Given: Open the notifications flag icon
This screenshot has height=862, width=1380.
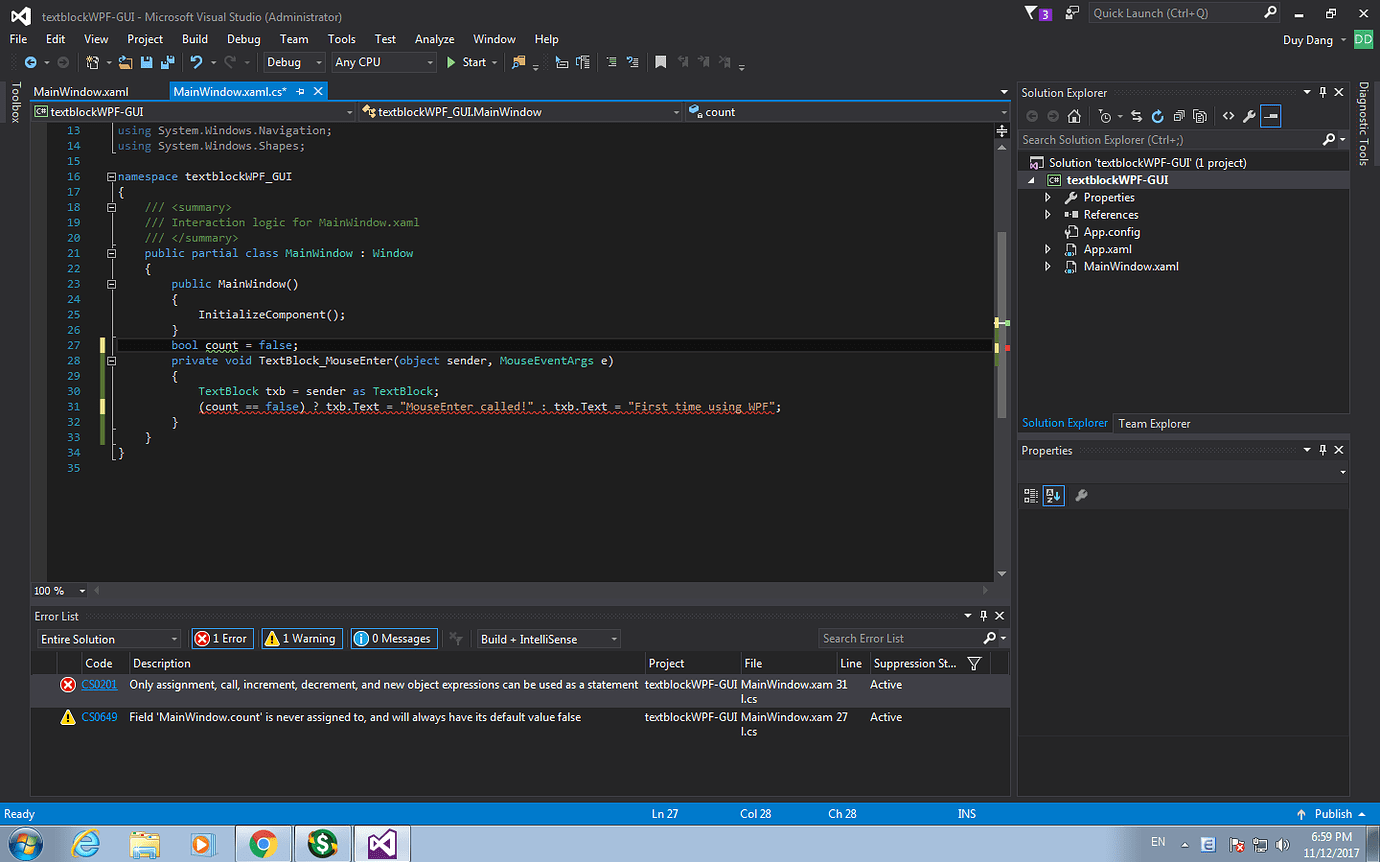Looking at the screenshot, I should click(x=1032, y=13).
